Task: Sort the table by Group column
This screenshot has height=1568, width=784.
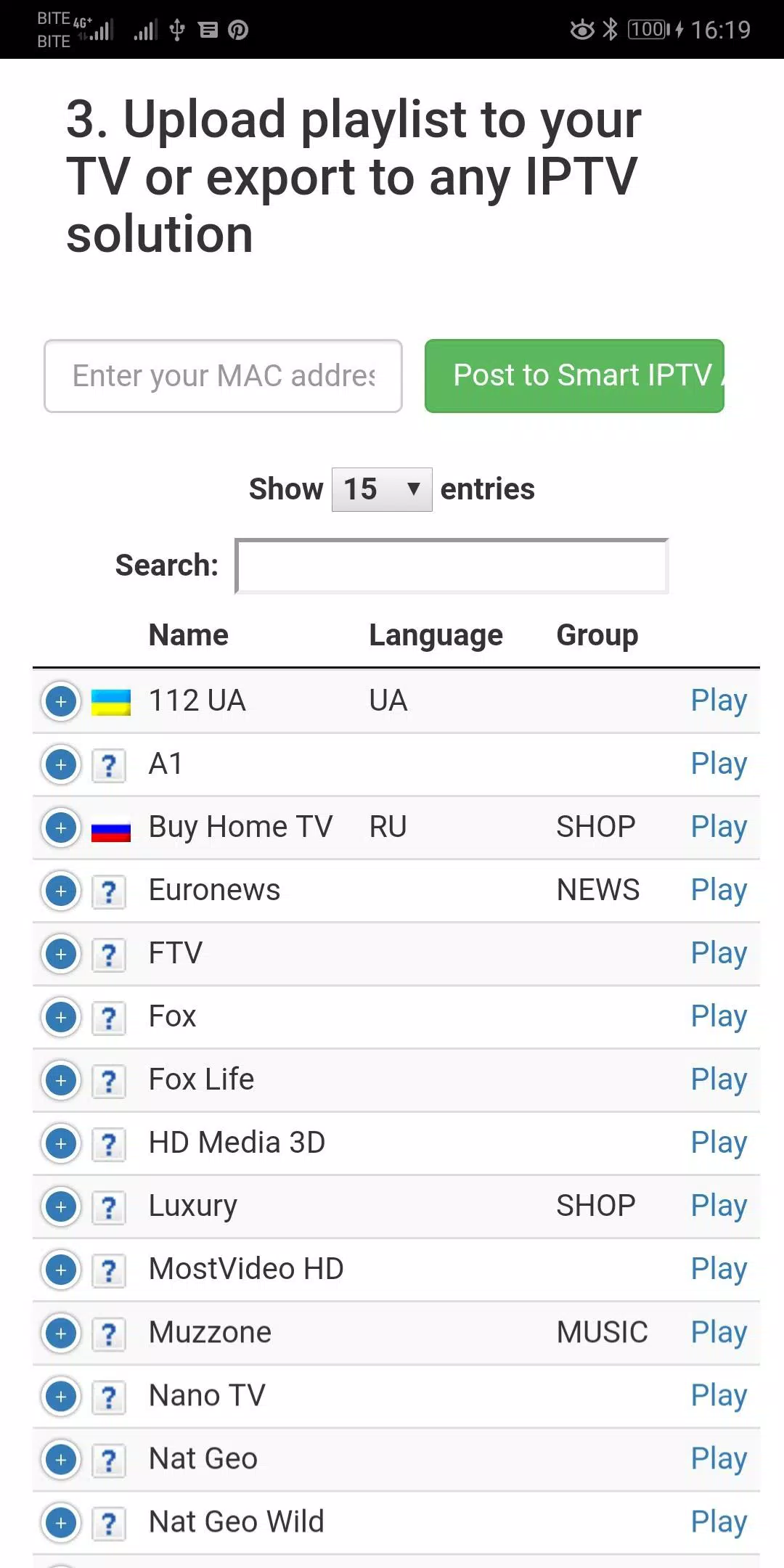Action: [x=597, y=635]
